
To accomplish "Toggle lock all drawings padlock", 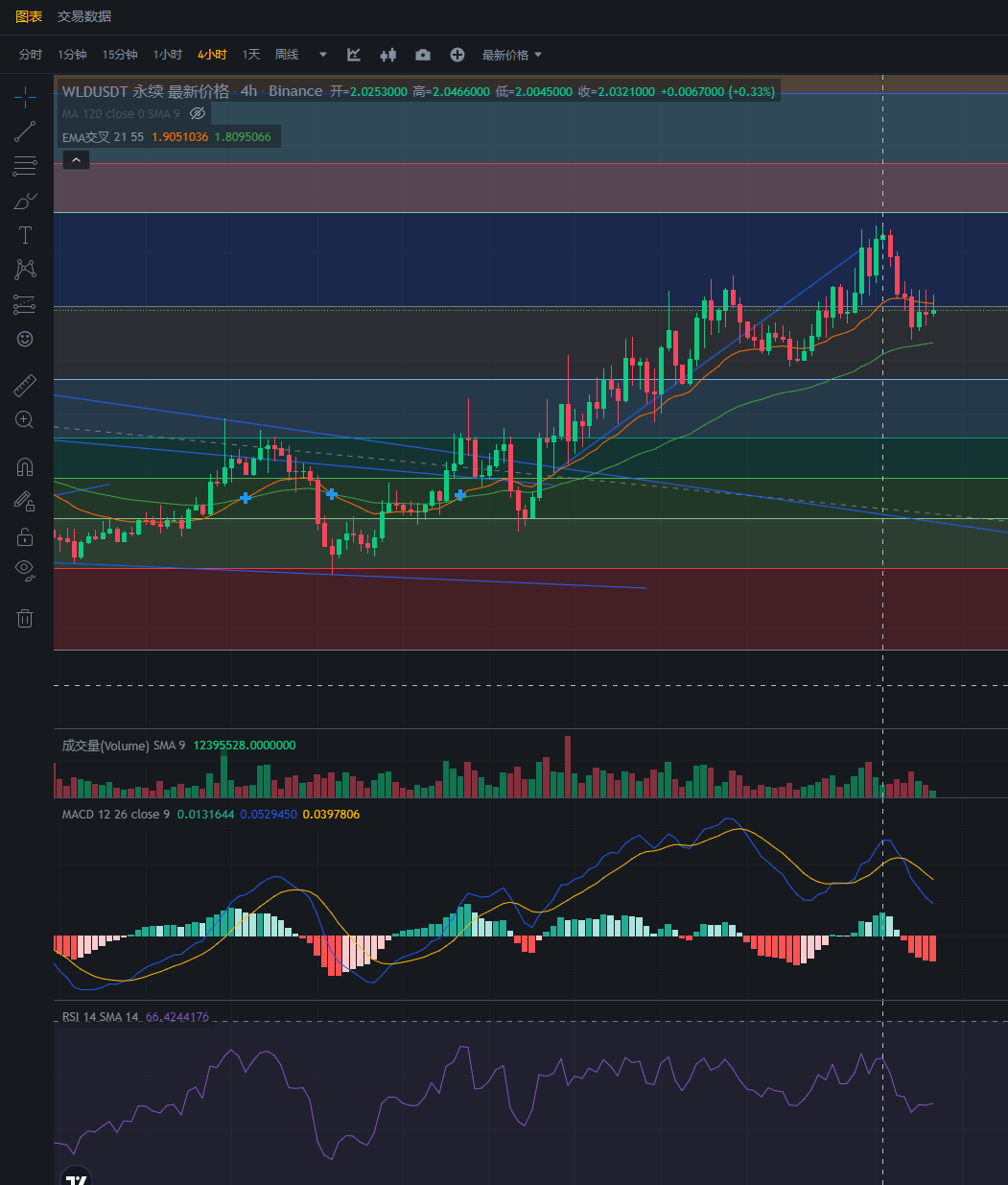I will 25,536.
